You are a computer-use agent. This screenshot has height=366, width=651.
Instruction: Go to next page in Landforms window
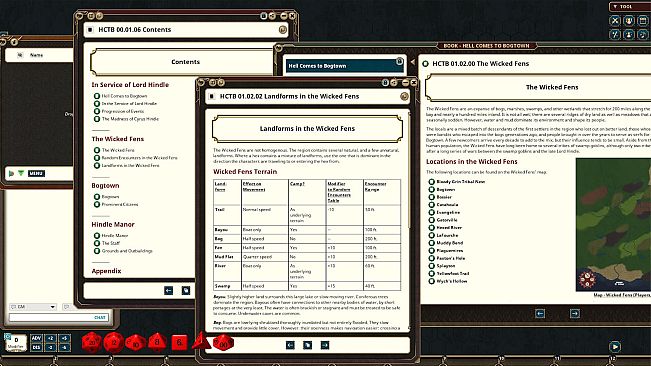pos(325,345)
